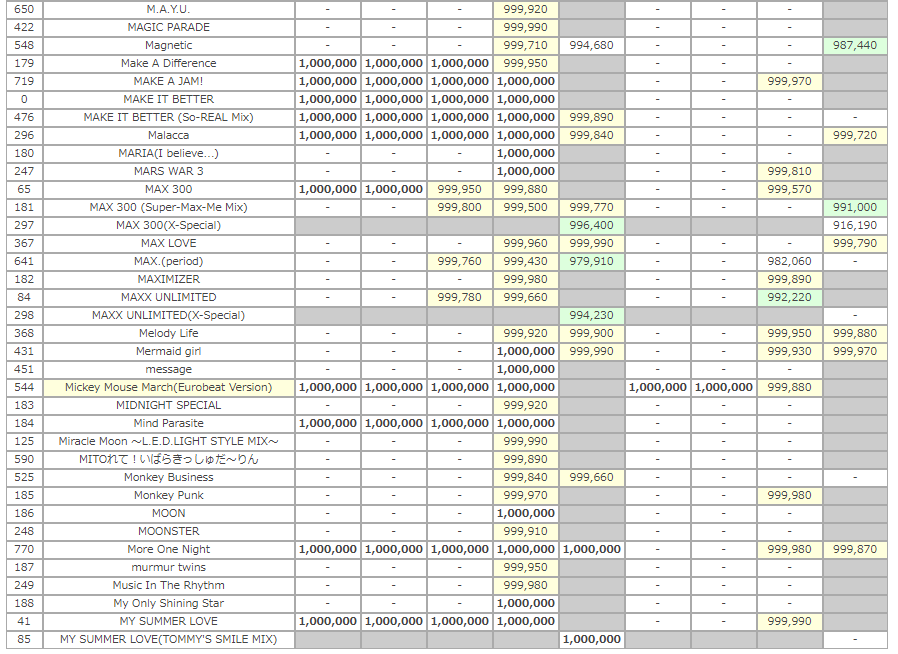The image size is (898, 654).
Task: Select the MOON song title
Action: tap(168, 514)
